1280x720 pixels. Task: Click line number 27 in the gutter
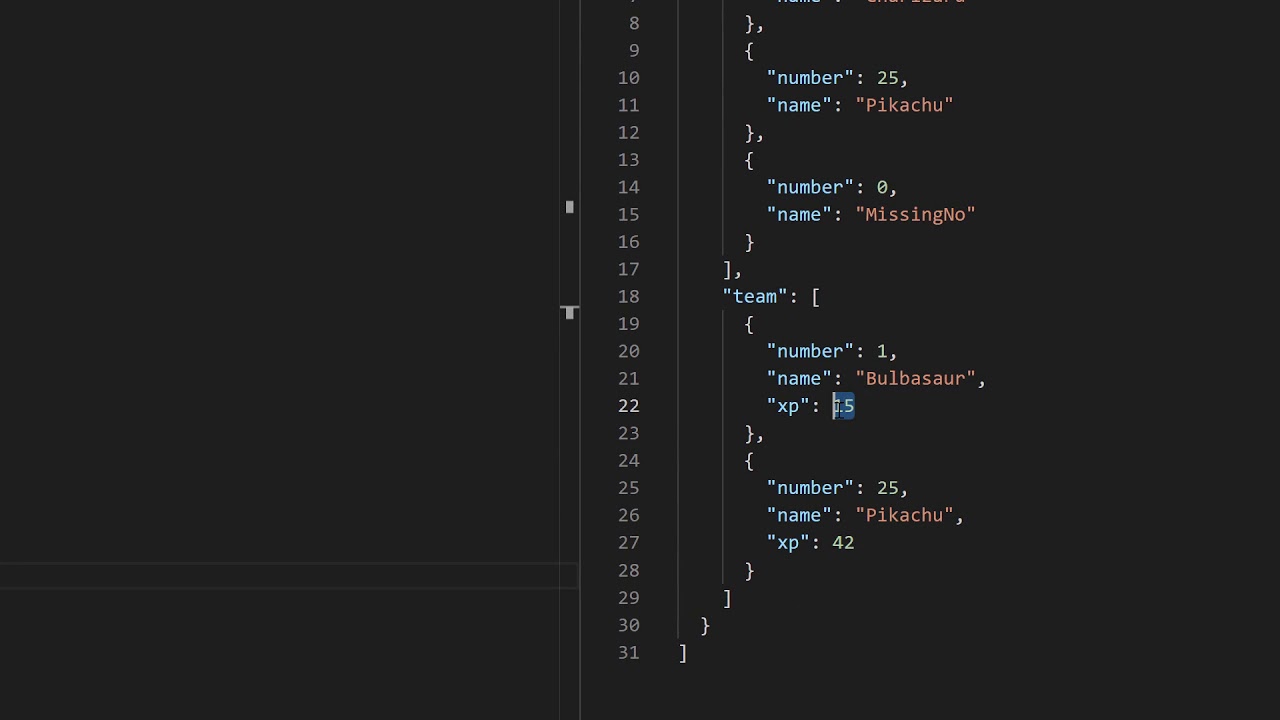click(x=628, y=542)
